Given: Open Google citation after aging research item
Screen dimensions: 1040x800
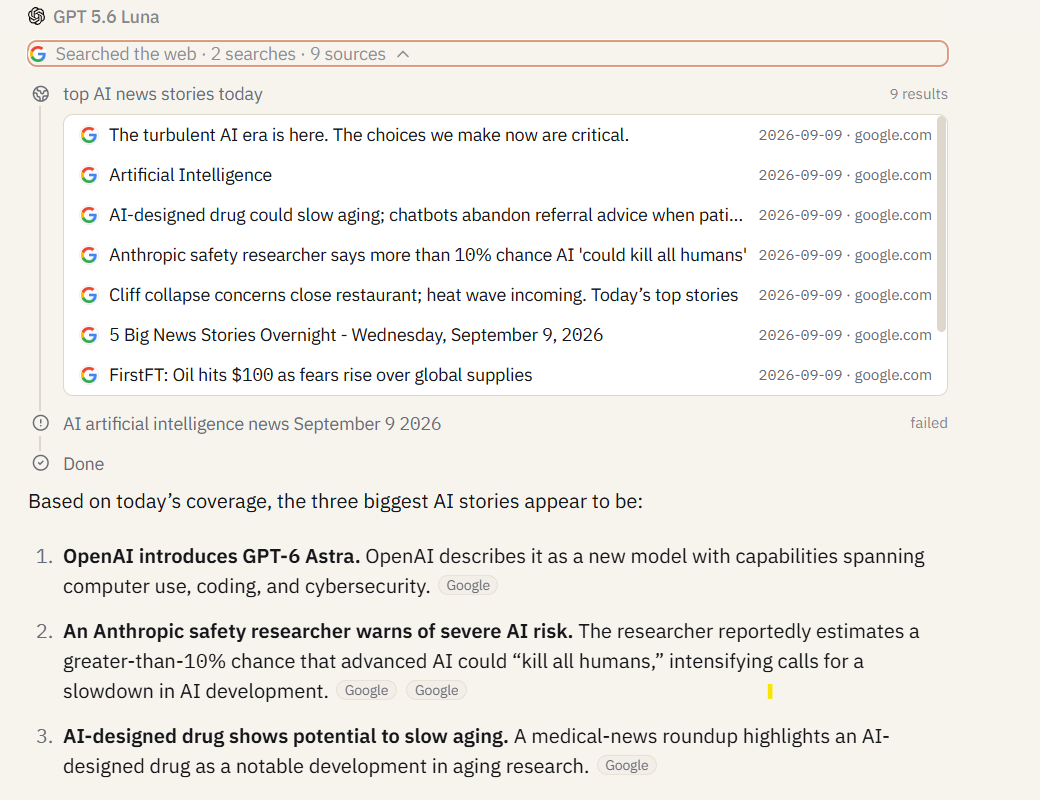Looking at the screenshot, I should [x=627, y=765].
